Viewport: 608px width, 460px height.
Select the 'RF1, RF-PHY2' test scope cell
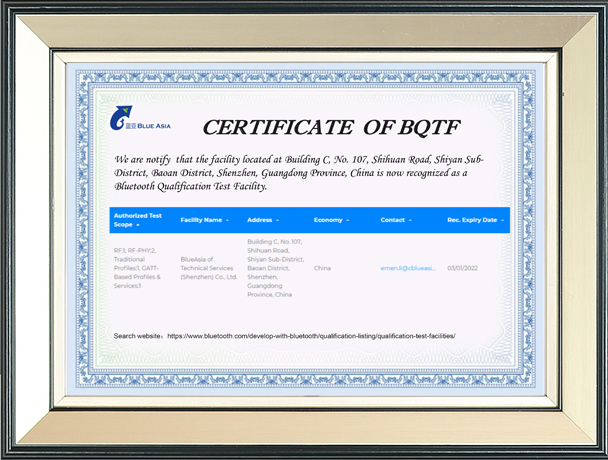click(139, 268)
